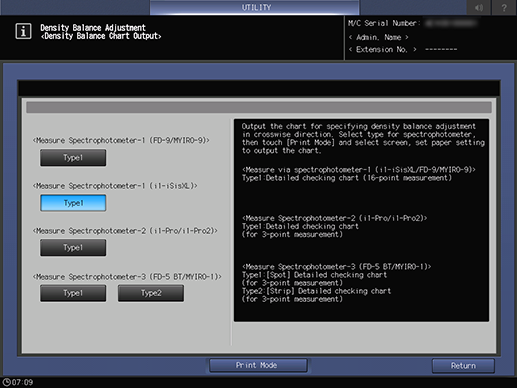Image resolution: width=517 pixels, height=388 pixels.
Task: Click the Measure Spectrophotometer-1 (i1-iSisXL) label
Action: (115, 186)
